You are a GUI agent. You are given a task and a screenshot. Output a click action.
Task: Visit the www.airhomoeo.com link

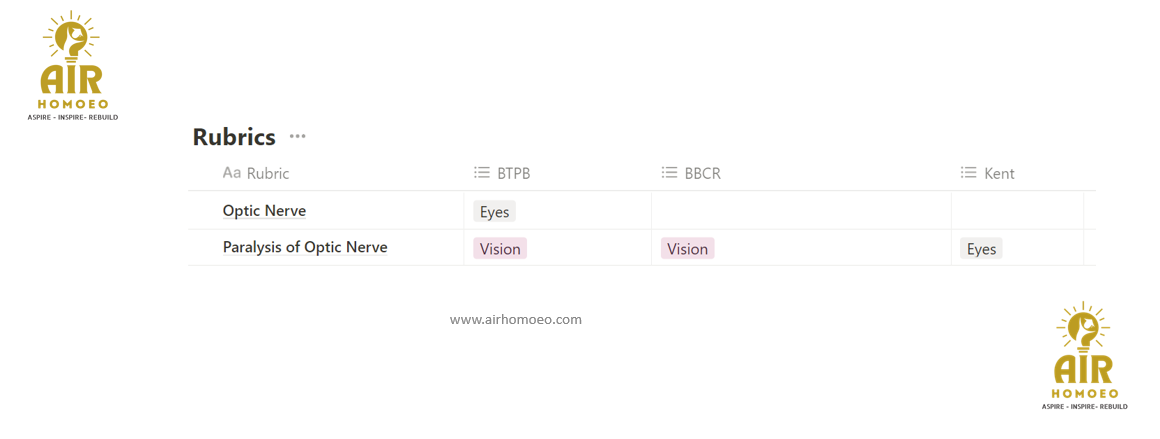coord(516,320)
